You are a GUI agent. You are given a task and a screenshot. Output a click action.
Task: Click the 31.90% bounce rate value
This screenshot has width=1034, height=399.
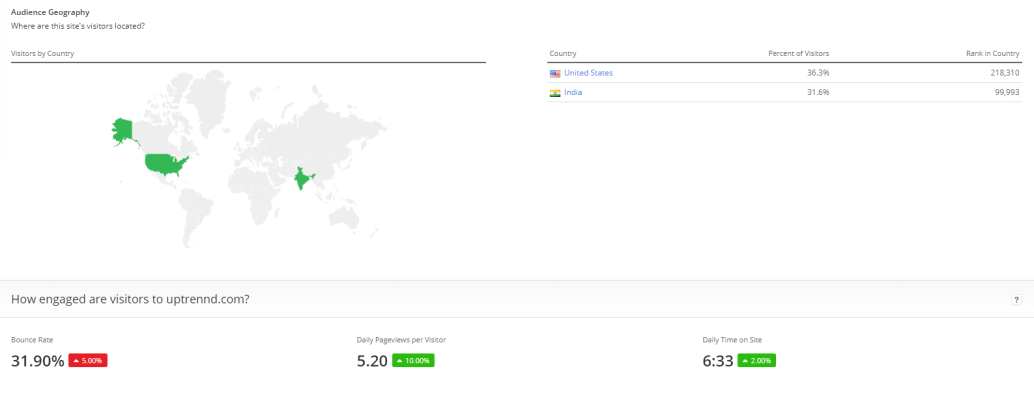38,361
